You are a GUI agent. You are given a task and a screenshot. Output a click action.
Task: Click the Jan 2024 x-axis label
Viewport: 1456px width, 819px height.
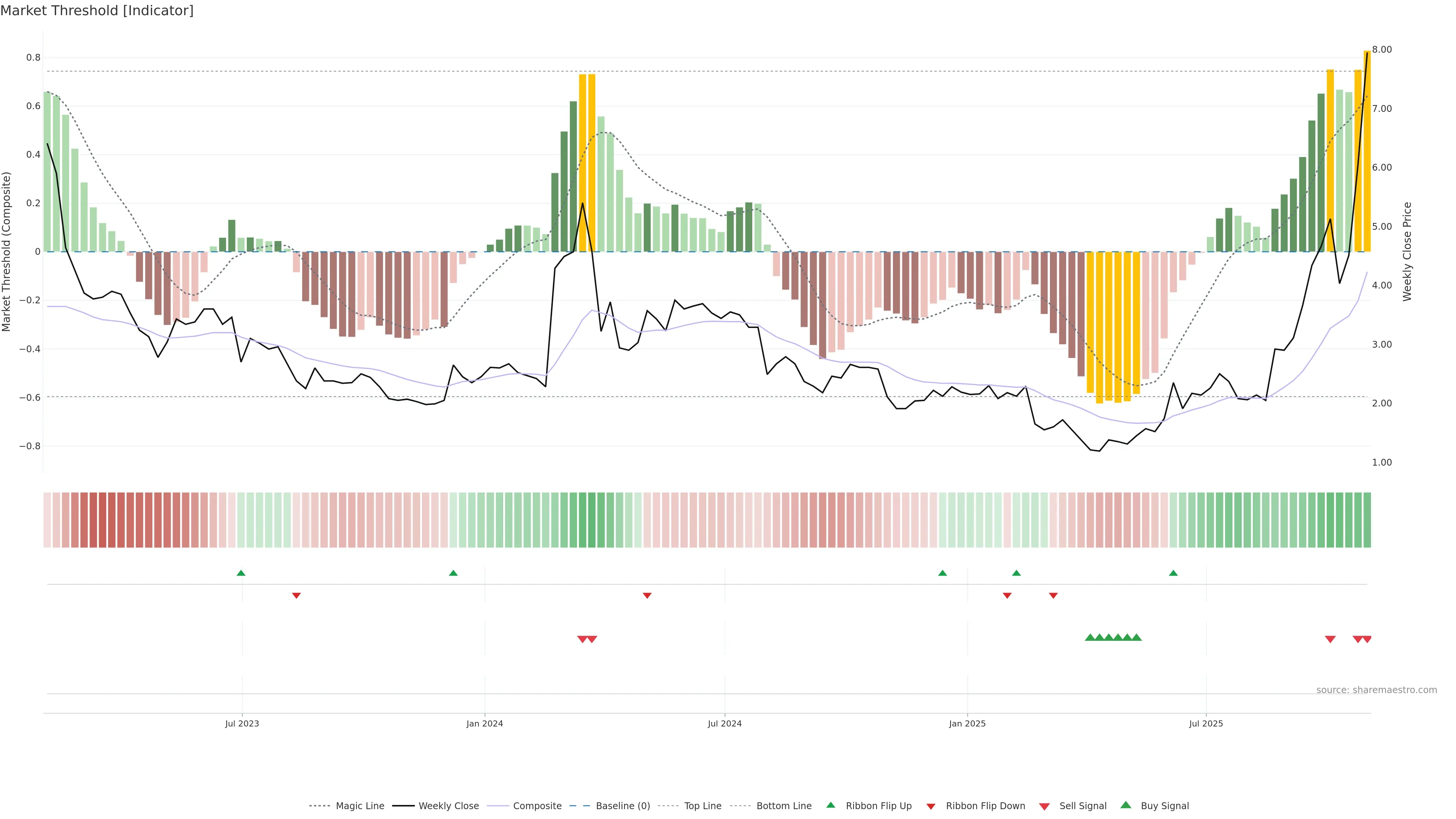[x=485, y=723]
